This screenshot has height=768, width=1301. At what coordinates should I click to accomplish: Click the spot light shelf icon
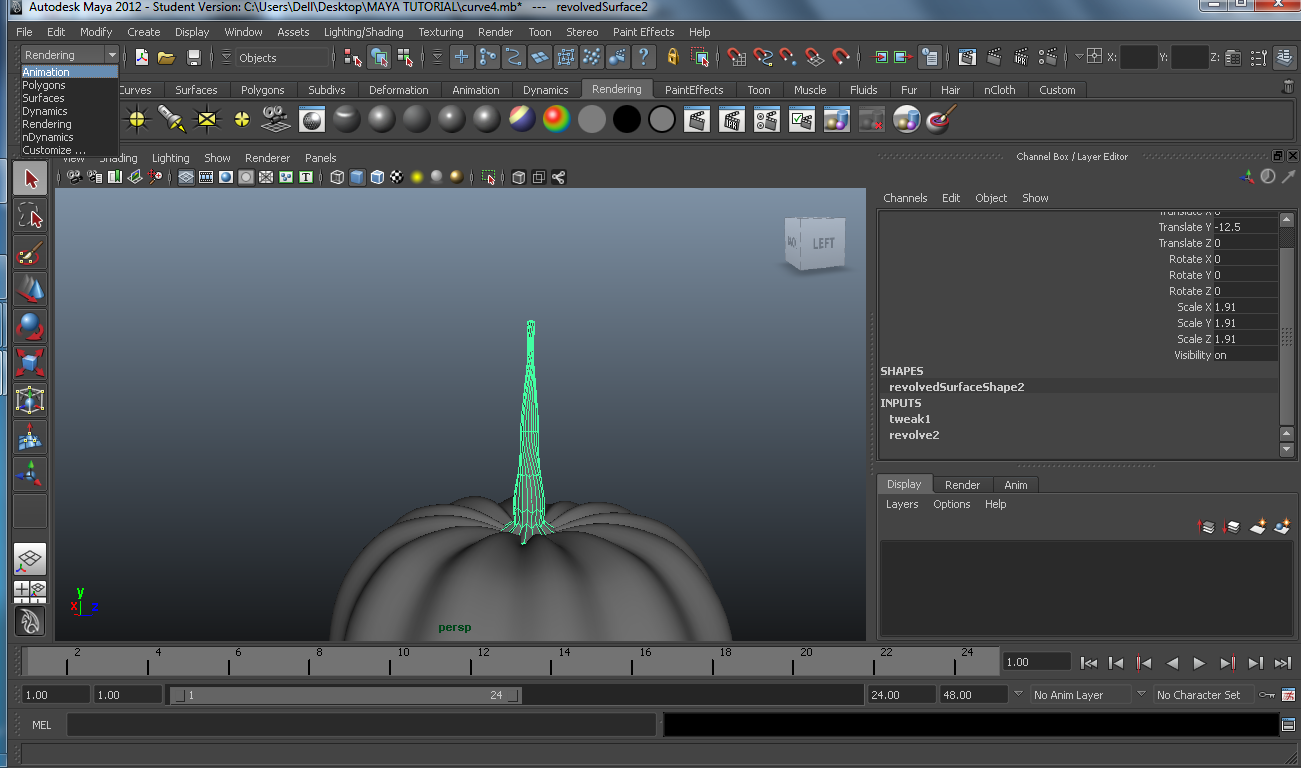172,120
